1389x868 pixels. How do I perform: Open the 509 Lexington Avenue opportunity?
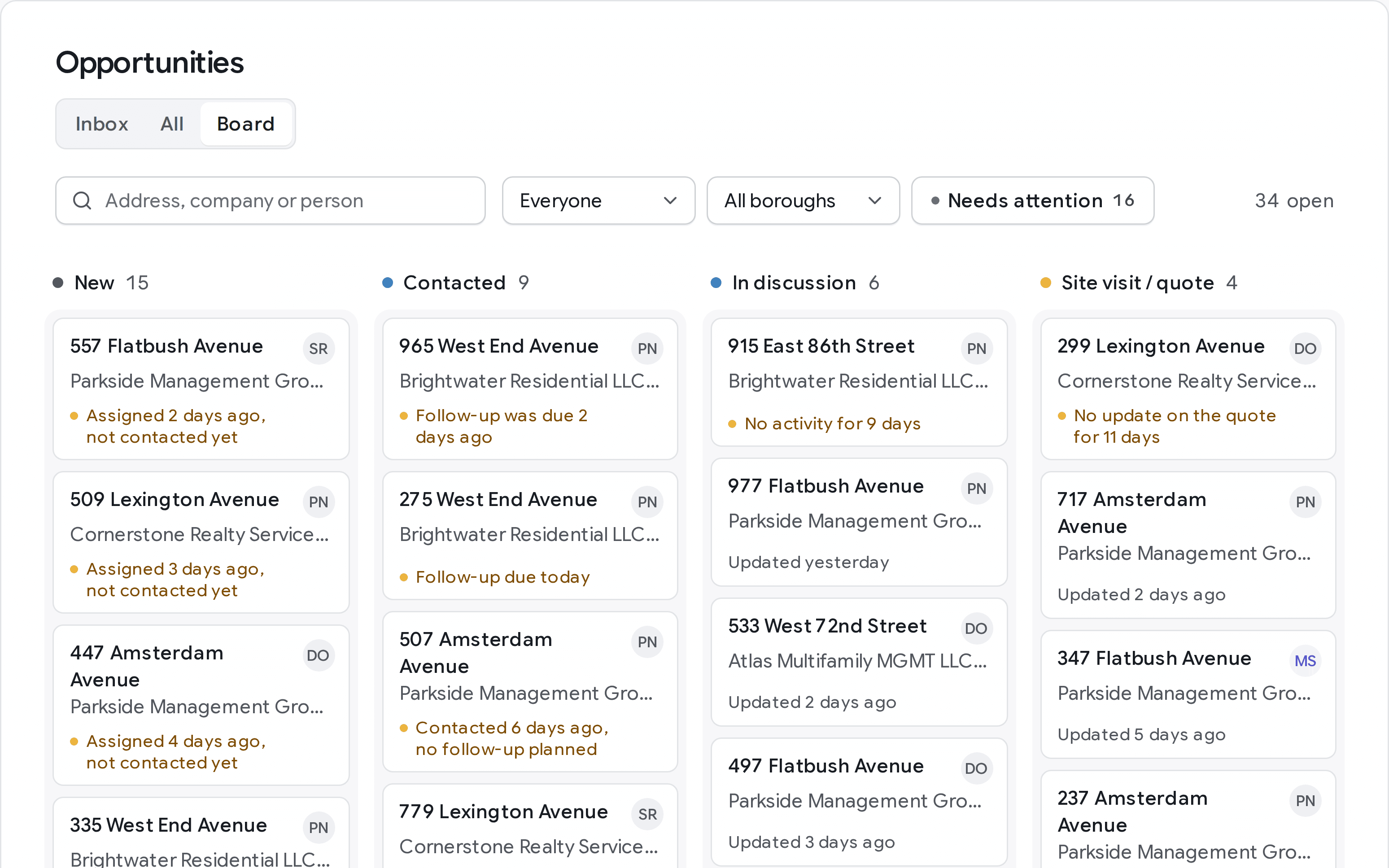[201, 542]
